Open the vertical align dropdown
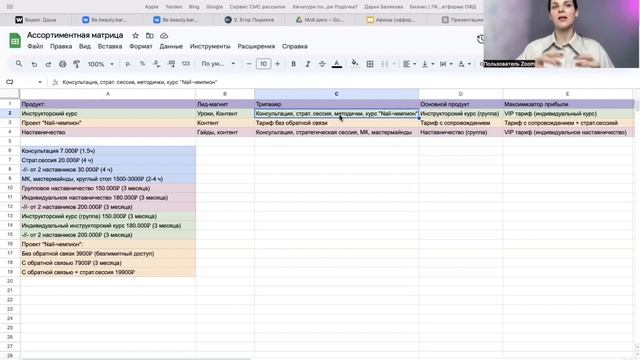The width and height of the screenshot is (640, 360). pos(428,64)
